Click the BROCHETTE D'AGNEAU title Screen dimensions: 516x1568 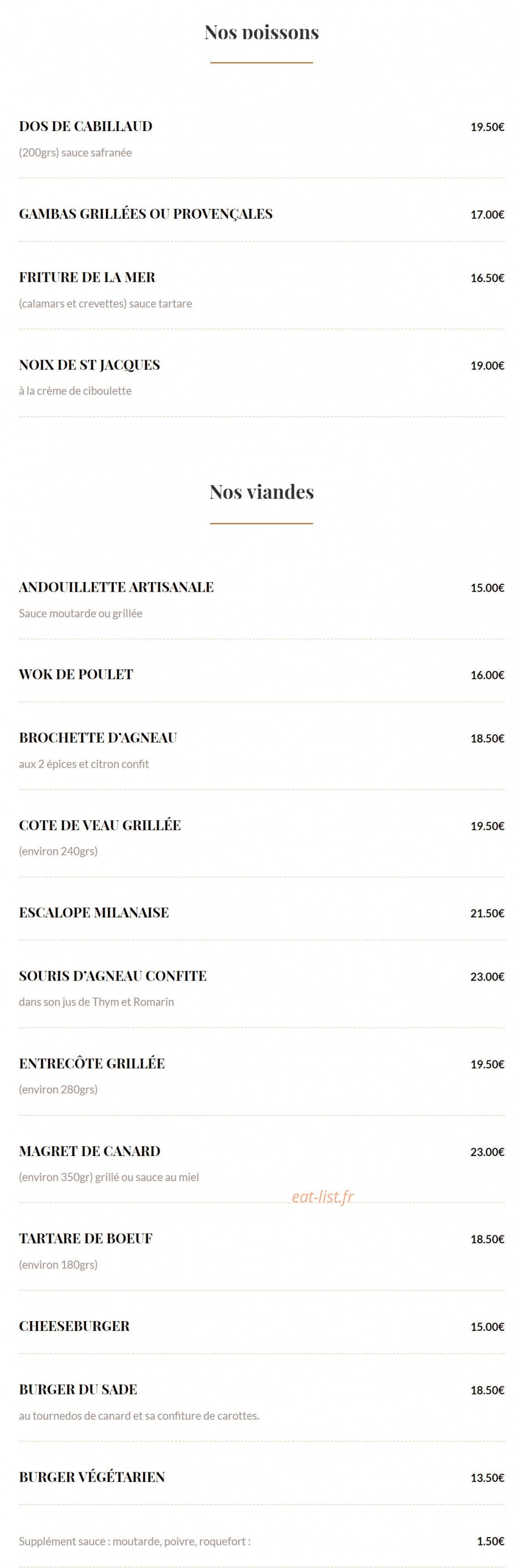[98, 737]
